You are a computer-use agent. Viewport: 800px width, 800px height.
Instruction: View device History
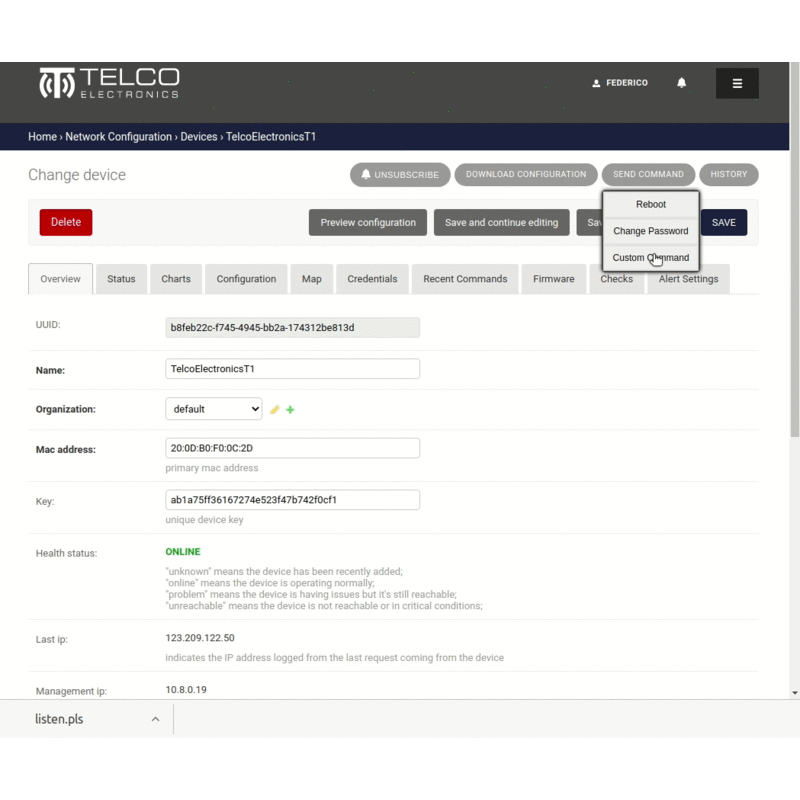pyautogui.click(x=729, y=174)
